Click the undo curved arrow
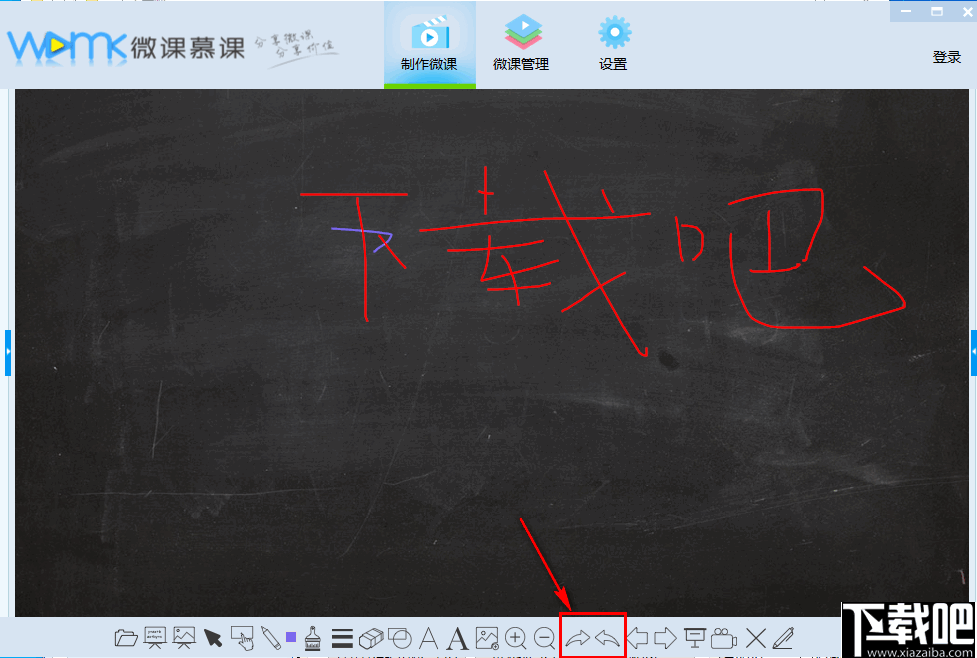 pos(608,638)
